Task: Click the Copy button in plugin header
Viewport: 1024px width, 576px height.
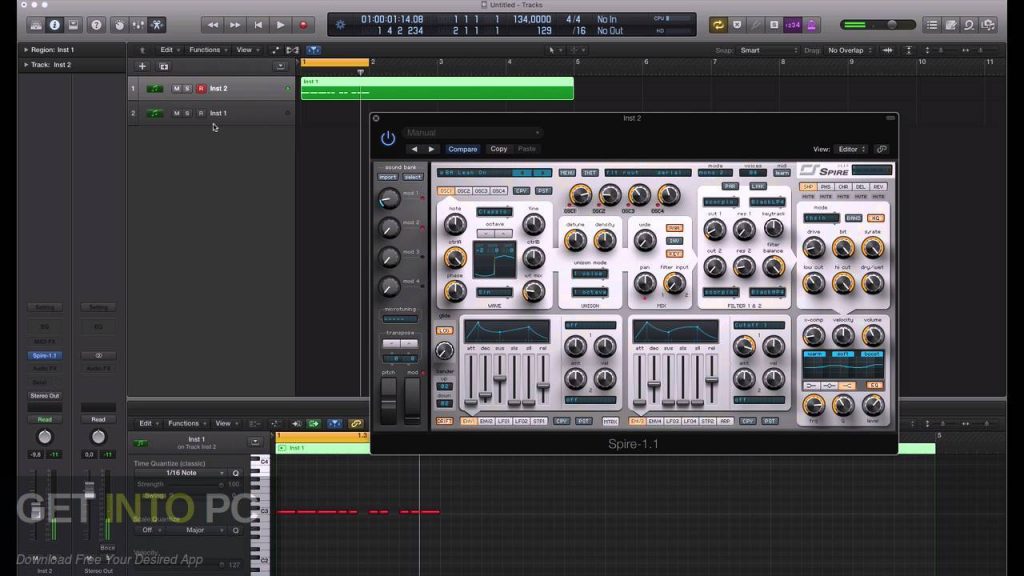Action: click(x=498, y=149)
